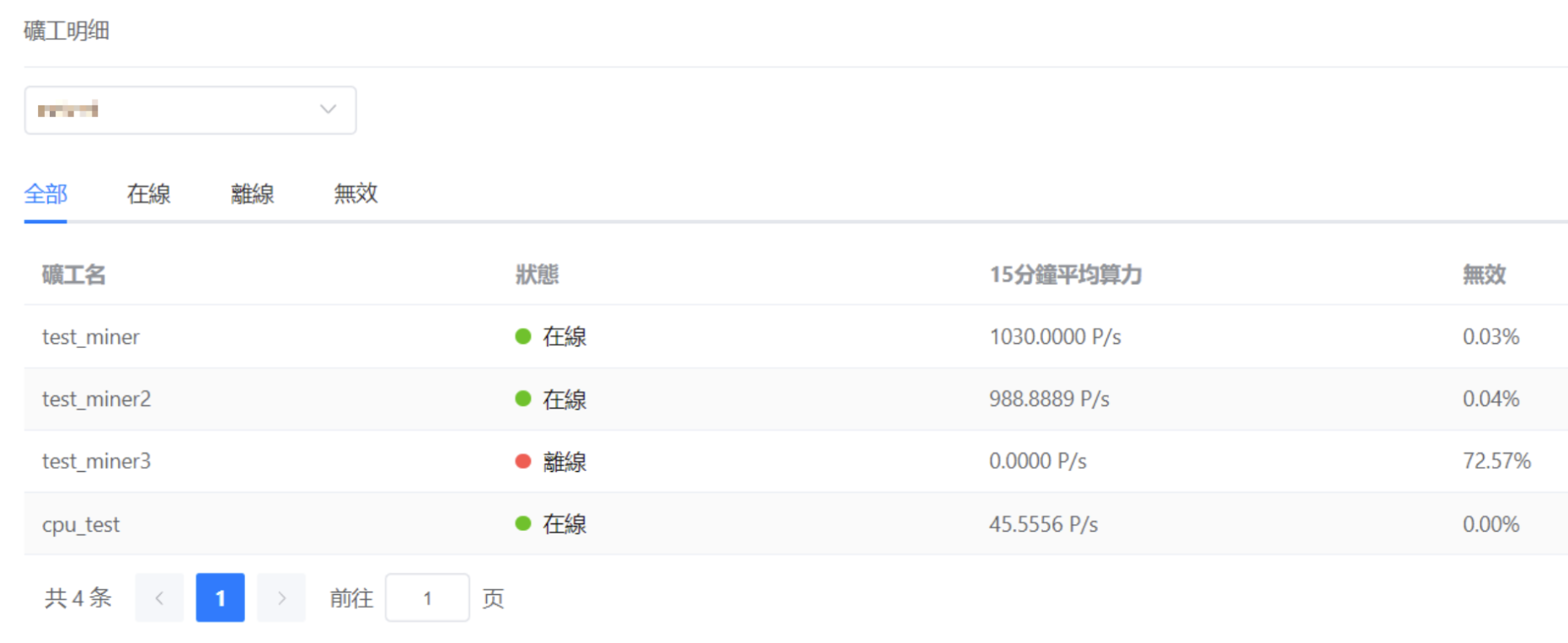Click red offline dot for test_miner3

pyautogui.click(x=522, y=461)
